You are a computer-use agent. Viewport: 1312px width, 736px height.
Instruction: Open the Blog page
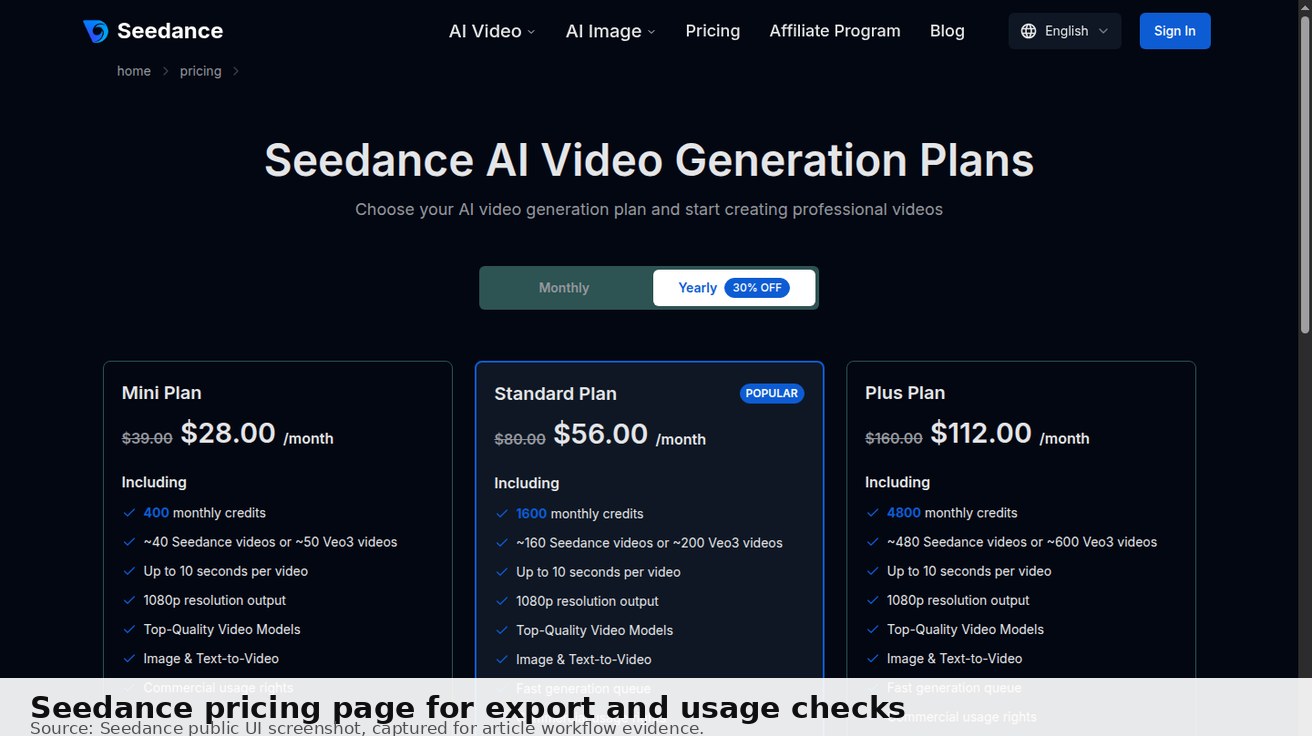(947, 31)
